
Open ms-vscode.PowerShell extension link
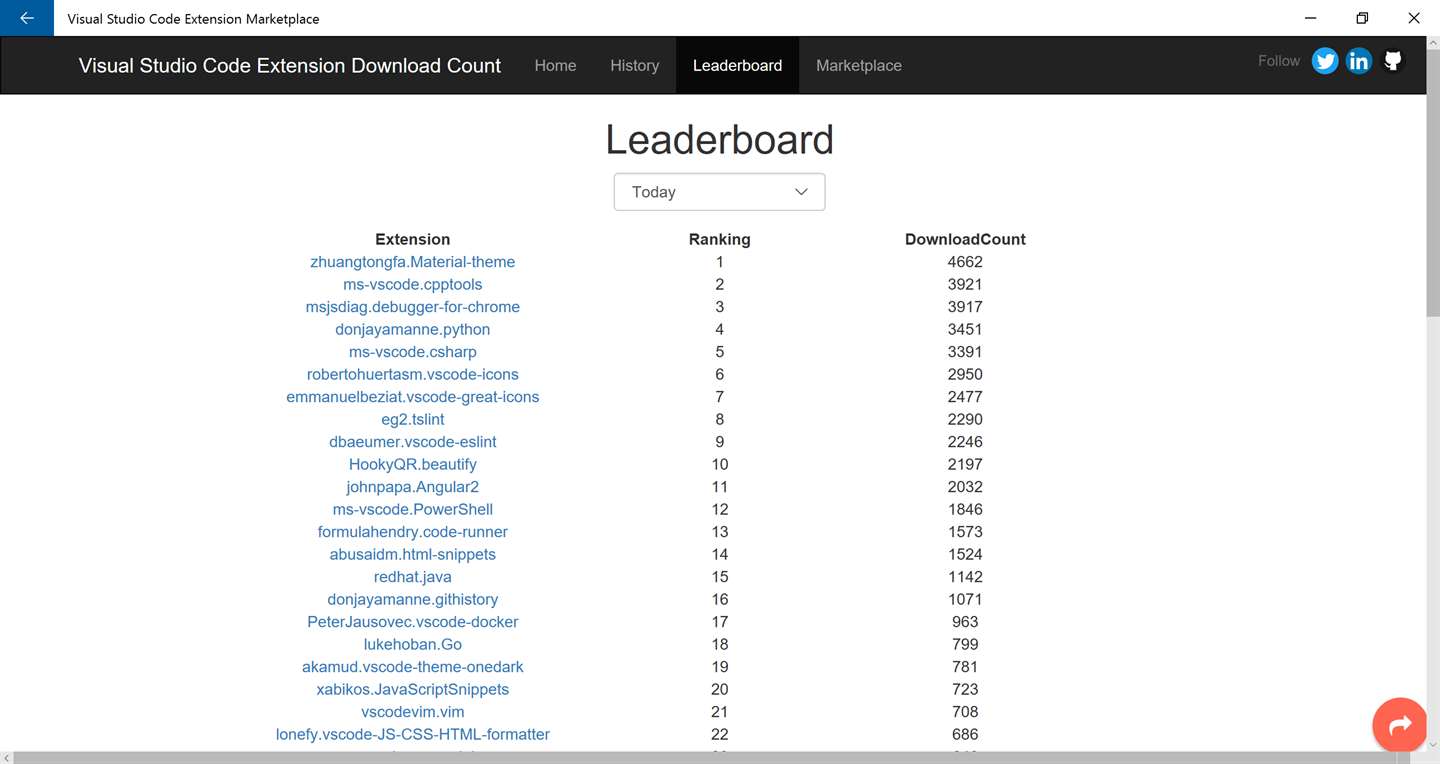click(x=413, y=509)
